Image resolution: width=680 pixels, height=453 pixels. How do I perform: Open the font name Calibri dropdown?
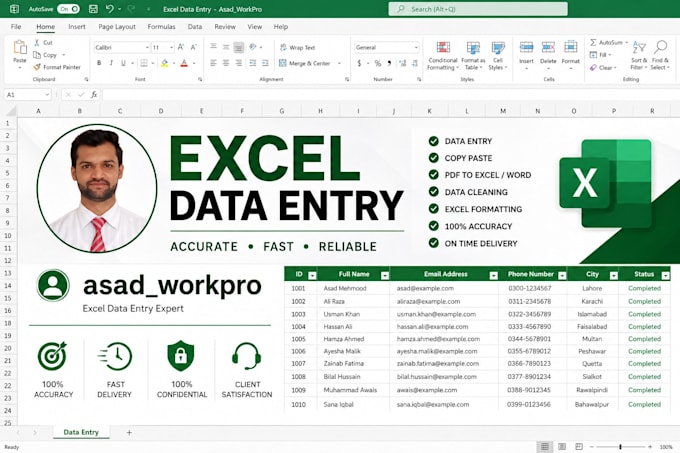[147, 47]
